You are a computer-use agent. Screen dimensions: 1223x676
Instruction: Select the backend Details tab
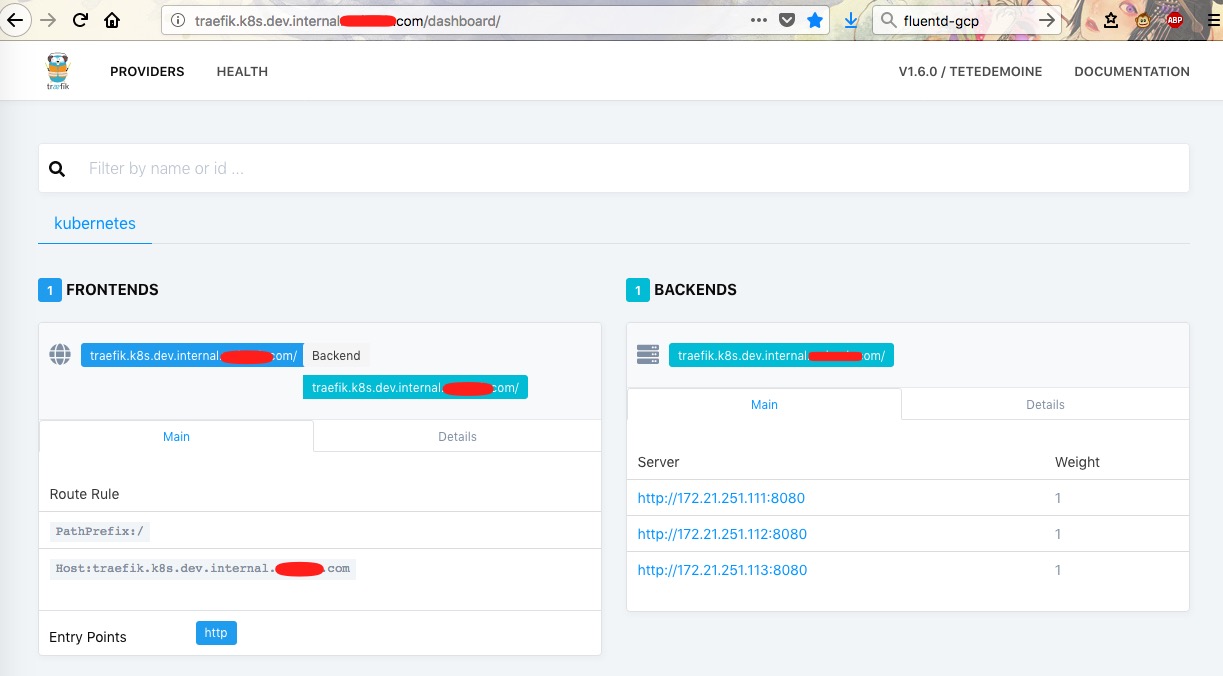(x=1045, y=404)
